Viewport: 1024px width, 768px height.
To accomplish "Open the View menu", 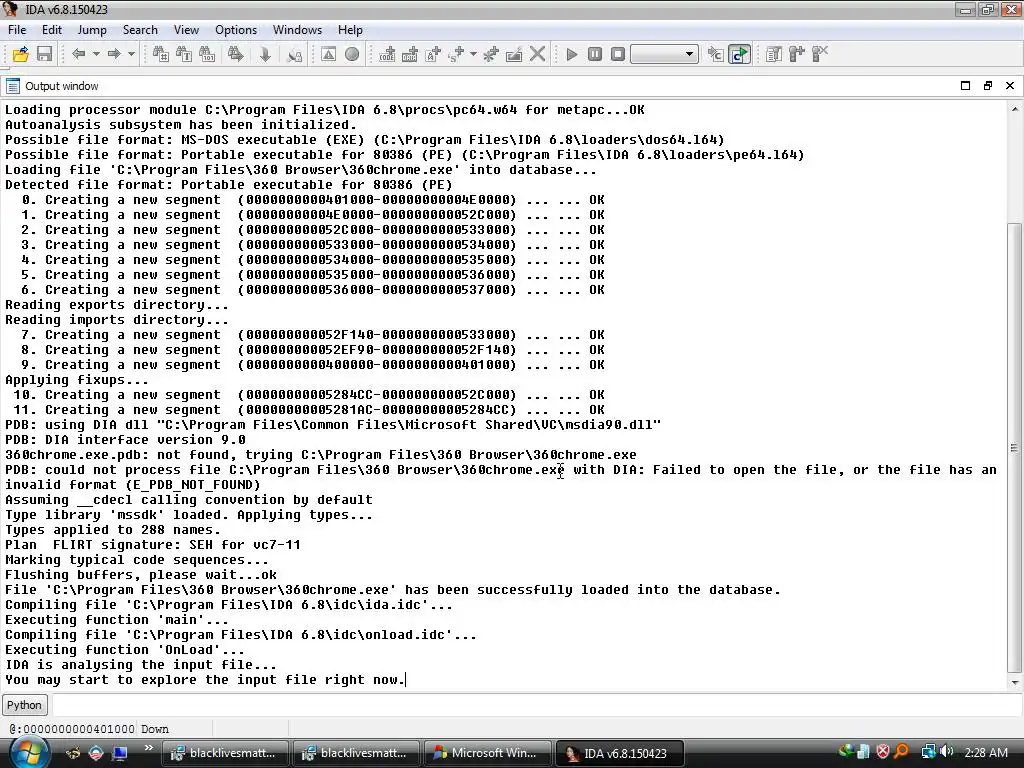I will 186,30.
